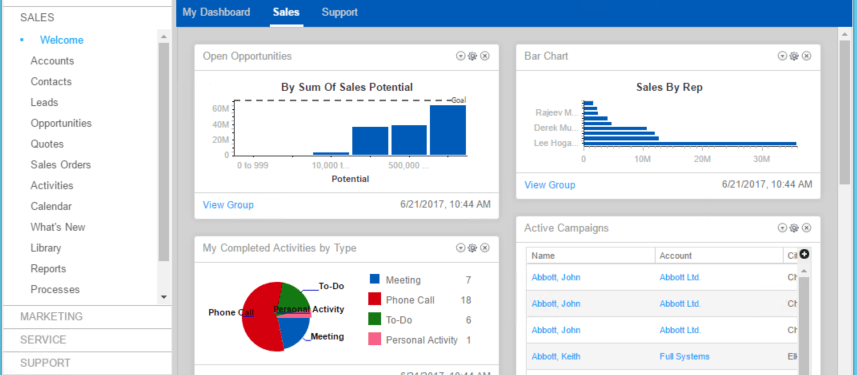Open settings gear on My Completed Activities widget

[472, 248]
